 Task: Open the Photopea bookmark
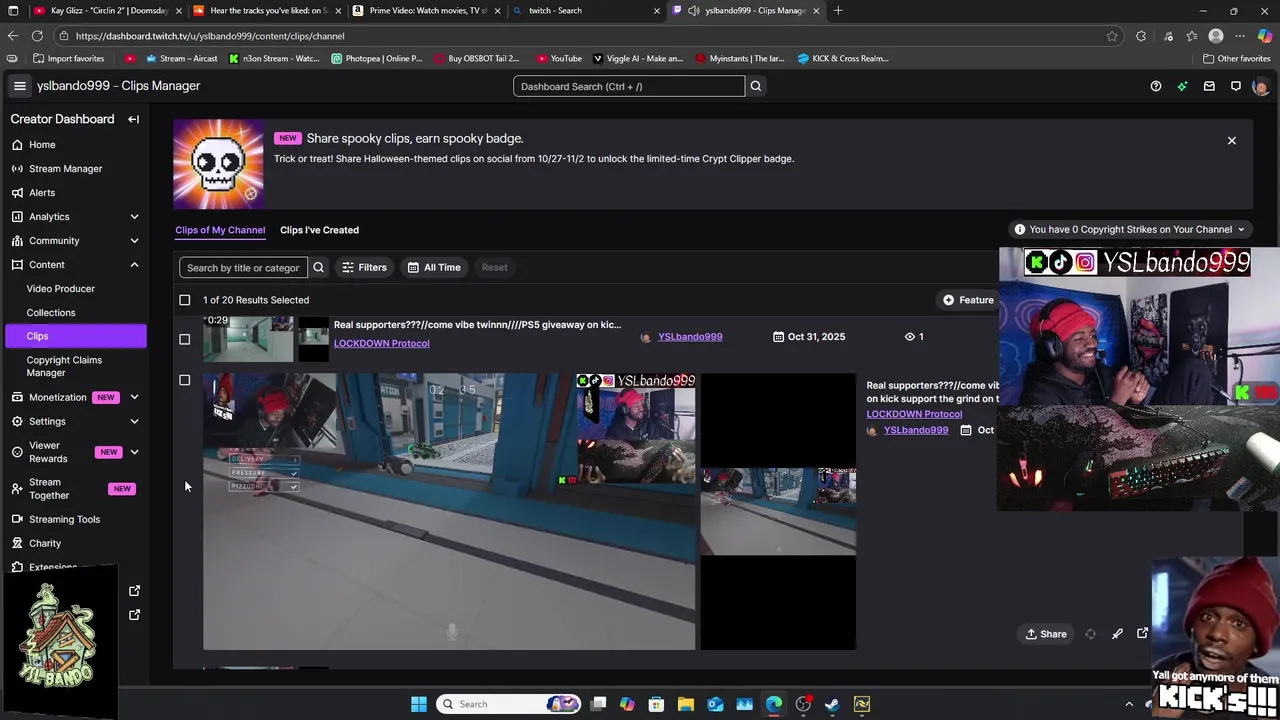[x=377, y=58]
